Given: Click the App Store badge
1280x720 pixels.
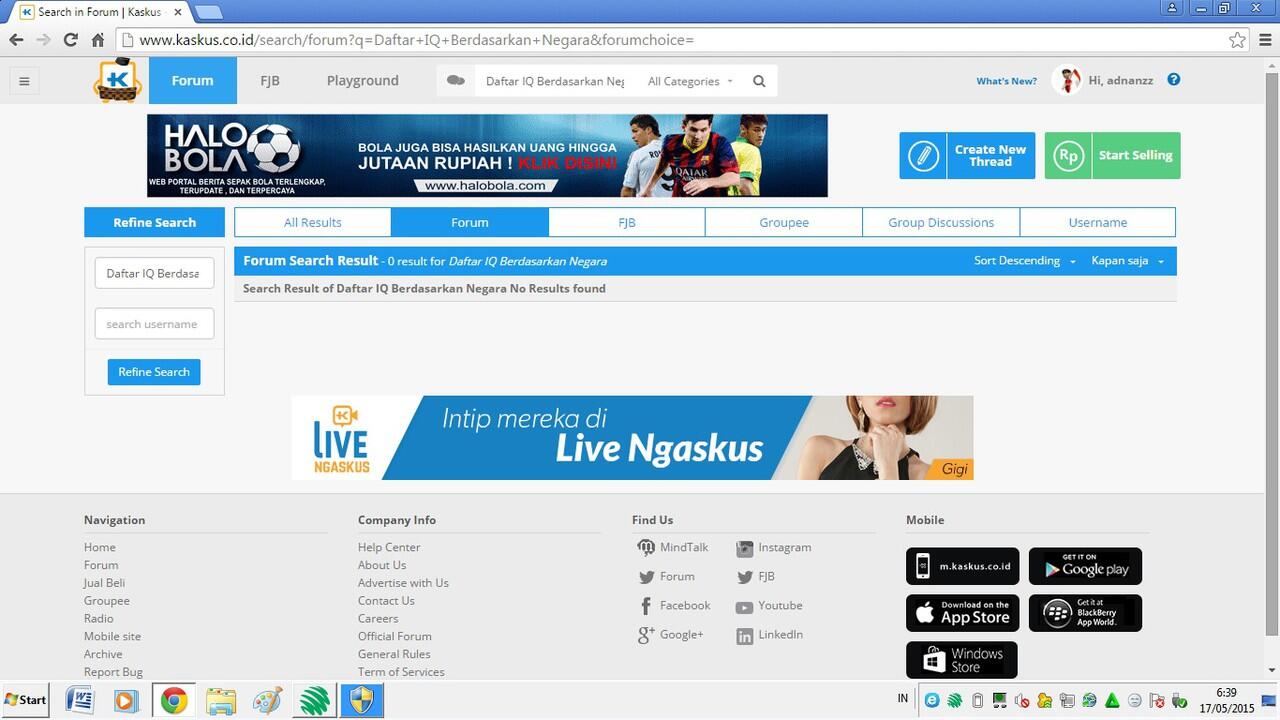Looking at the screenshot, I should [x=962, y=613].
